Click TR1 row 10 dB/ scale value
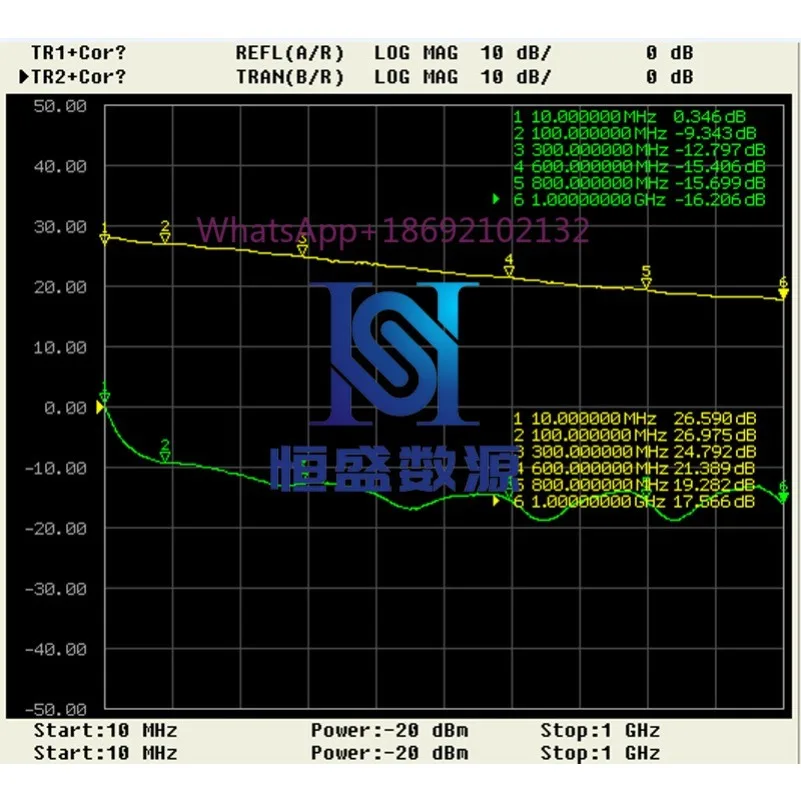 (516, 53)
